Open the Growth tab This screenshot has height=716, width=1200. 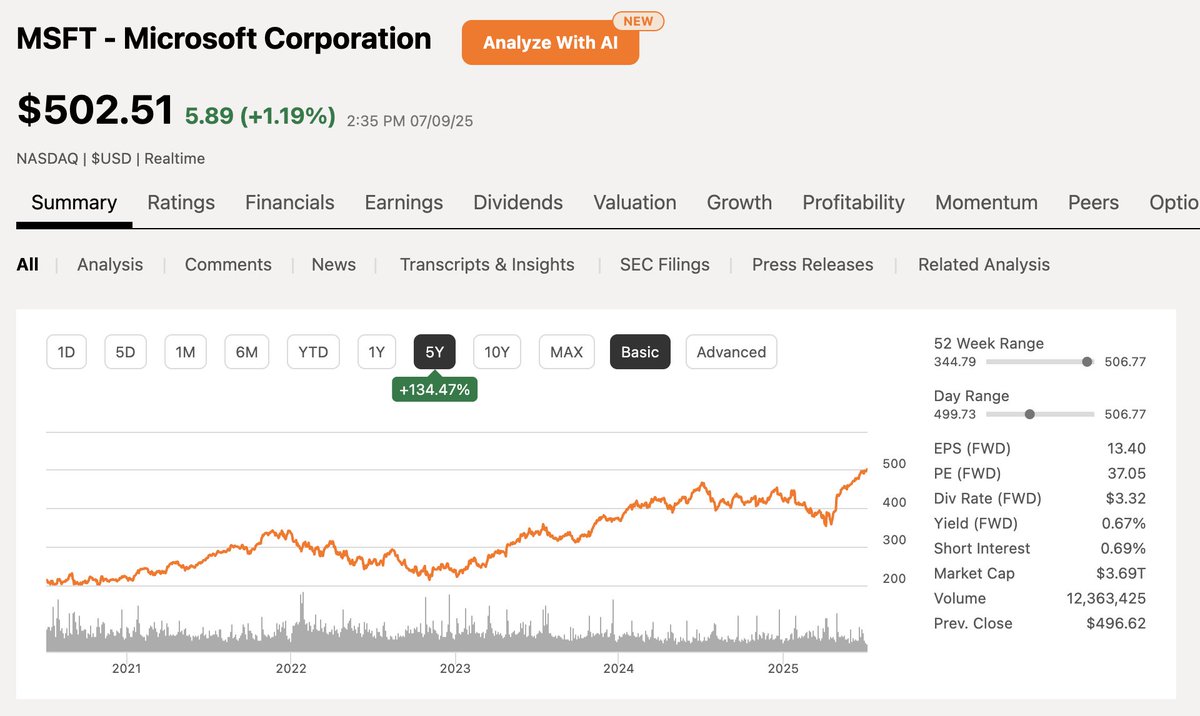pos(739,203)
